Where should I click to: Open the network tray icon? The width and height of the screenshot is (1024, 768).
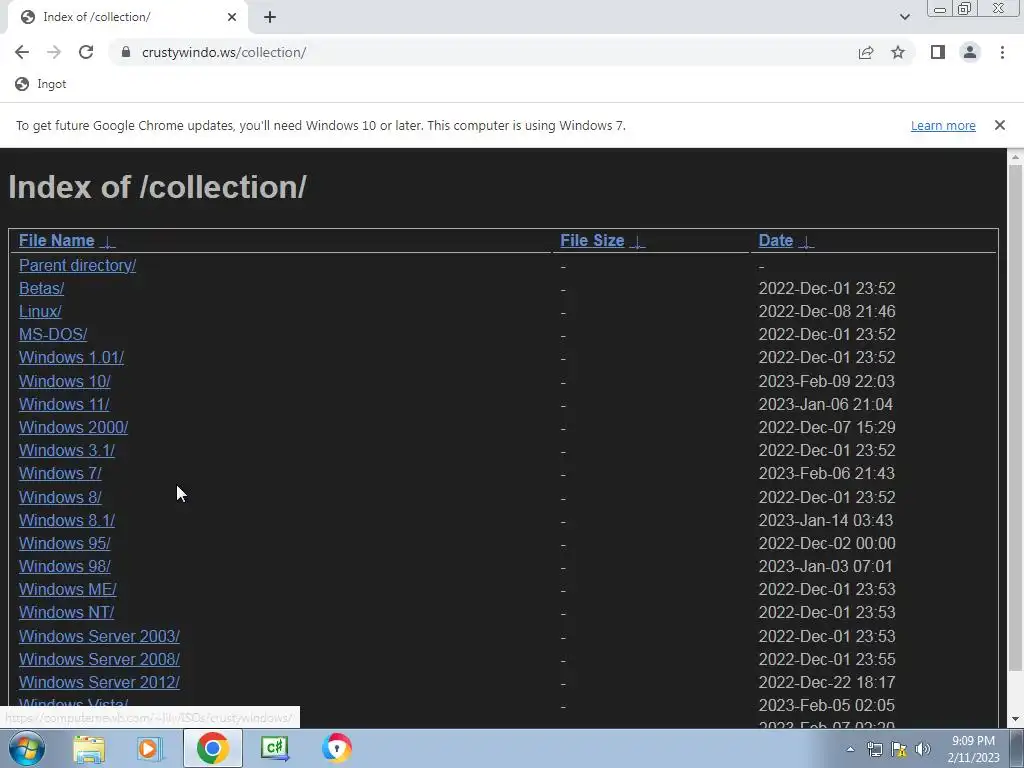[874, 750]
